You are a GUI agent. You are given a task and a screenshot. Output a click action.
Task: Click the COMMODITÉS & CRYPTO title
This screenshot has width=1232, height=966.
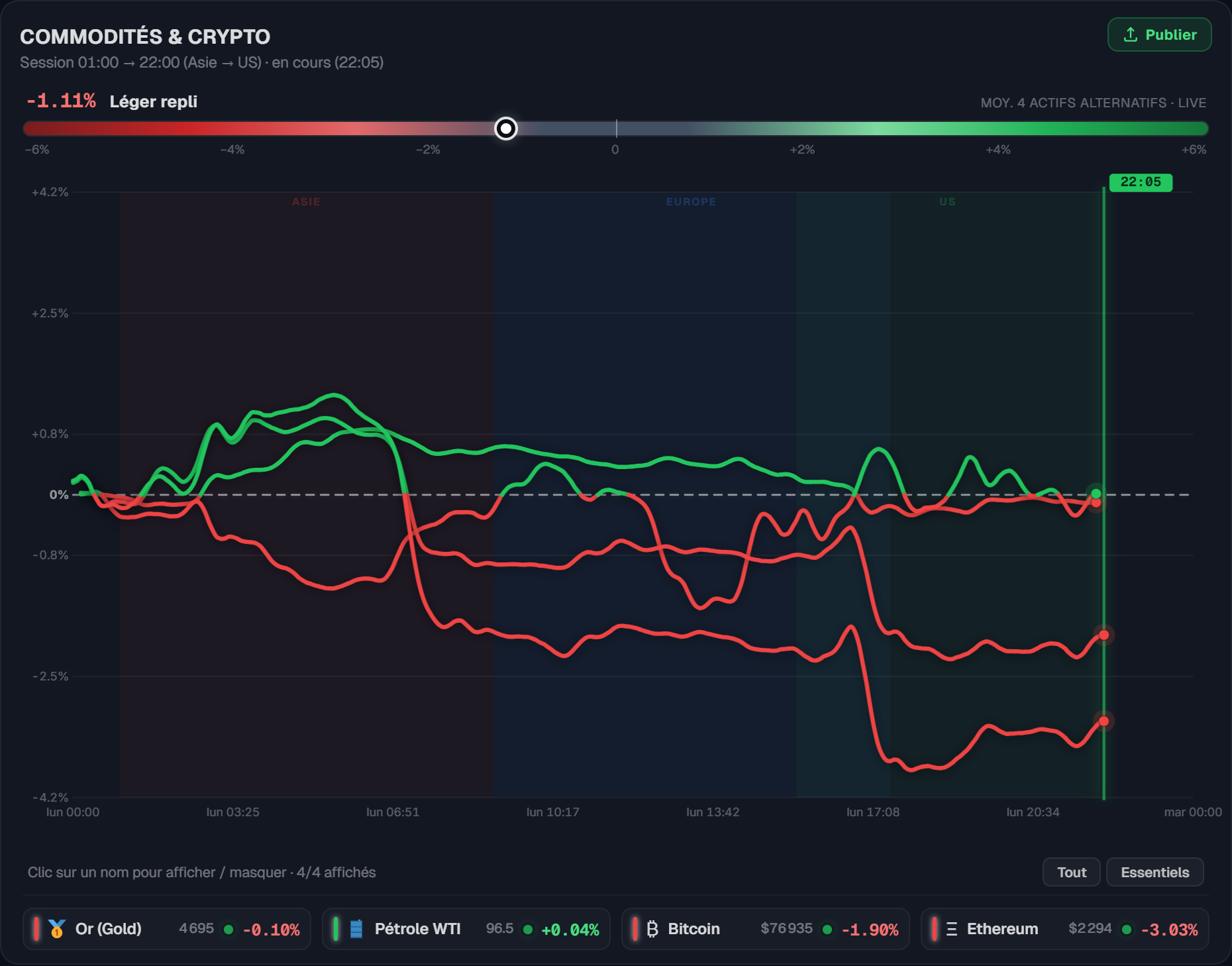145,36
